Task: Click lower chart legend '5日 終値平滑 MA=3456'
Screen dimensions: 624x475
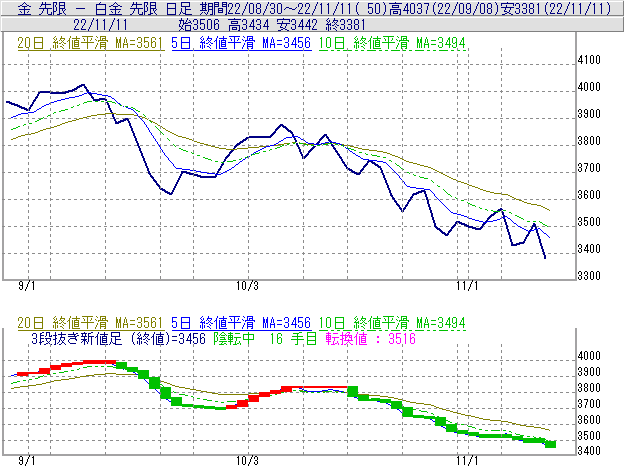Action: pos(241,323)
